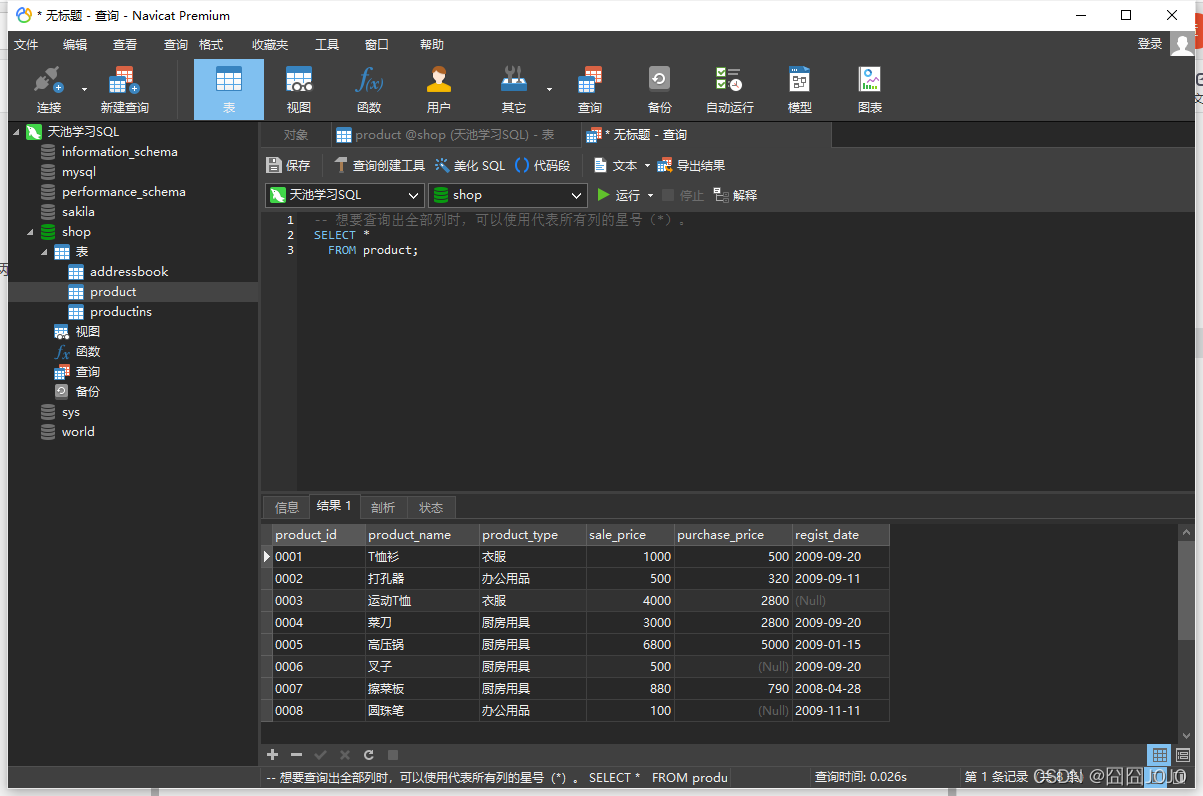
Task: Collapse the shop database tree node
Action: tap(30, 232)
